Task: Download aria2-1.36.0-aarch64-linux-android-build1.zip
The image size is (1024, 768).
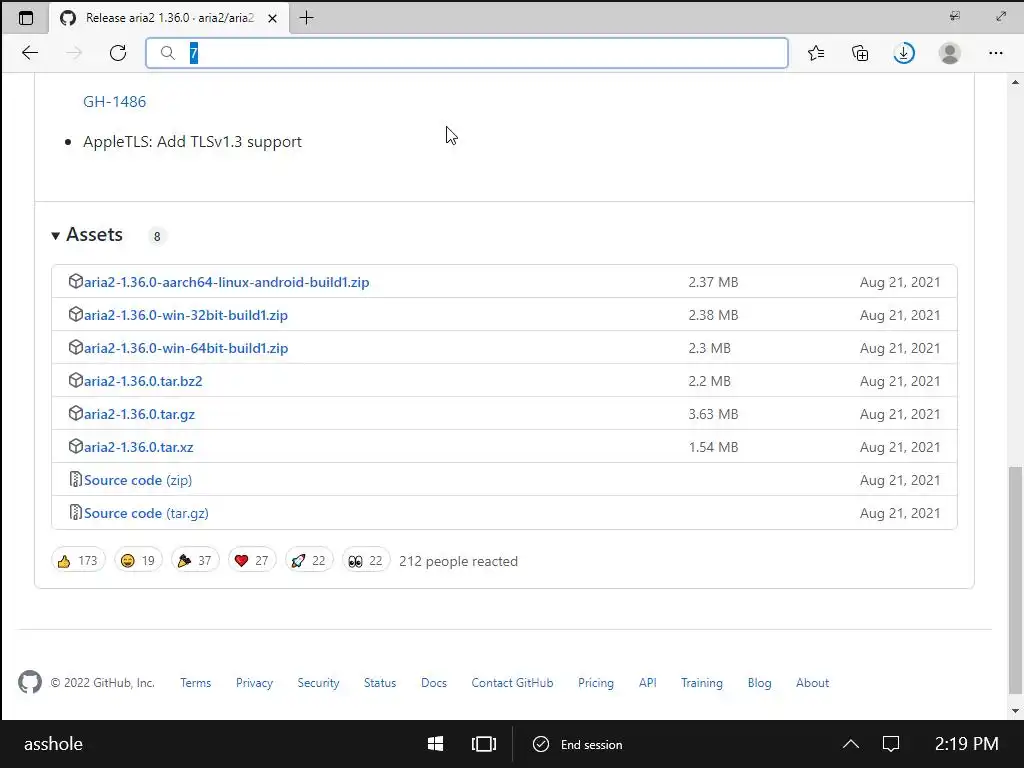Action: [226, 282]
